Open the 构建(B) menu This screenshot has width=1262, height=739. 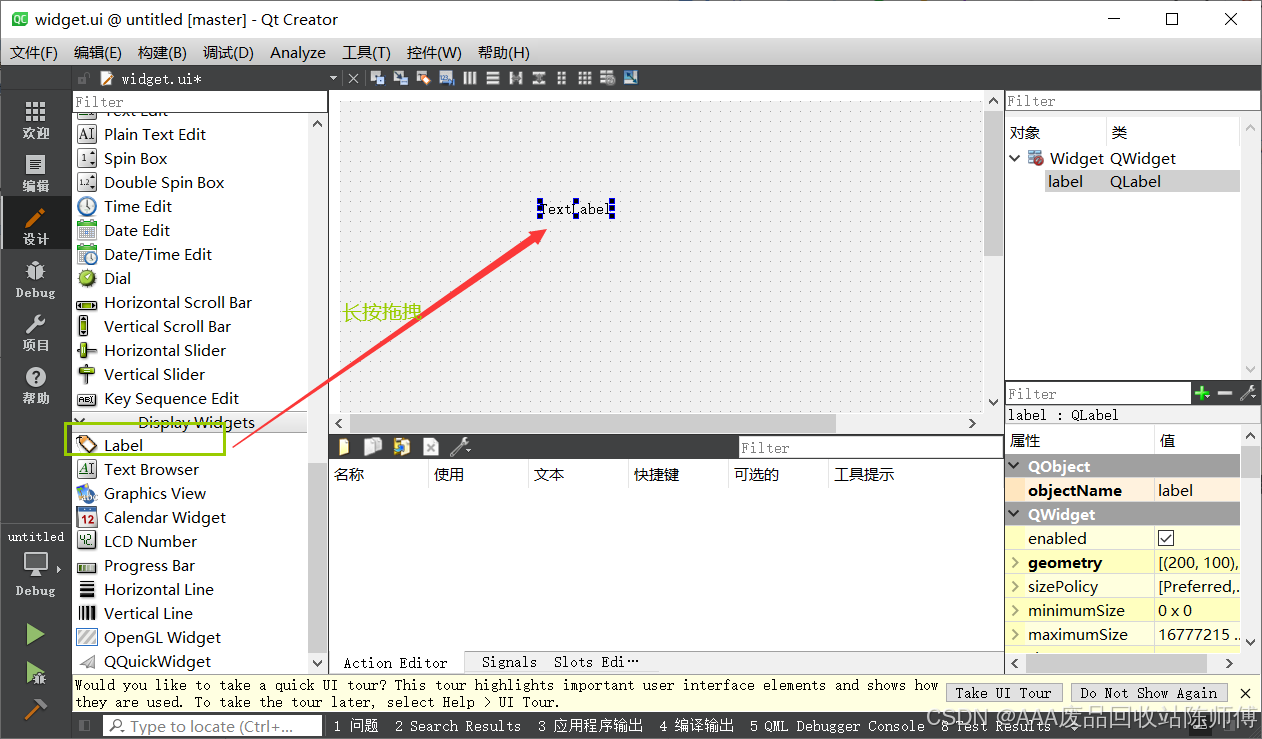(162, 52)
